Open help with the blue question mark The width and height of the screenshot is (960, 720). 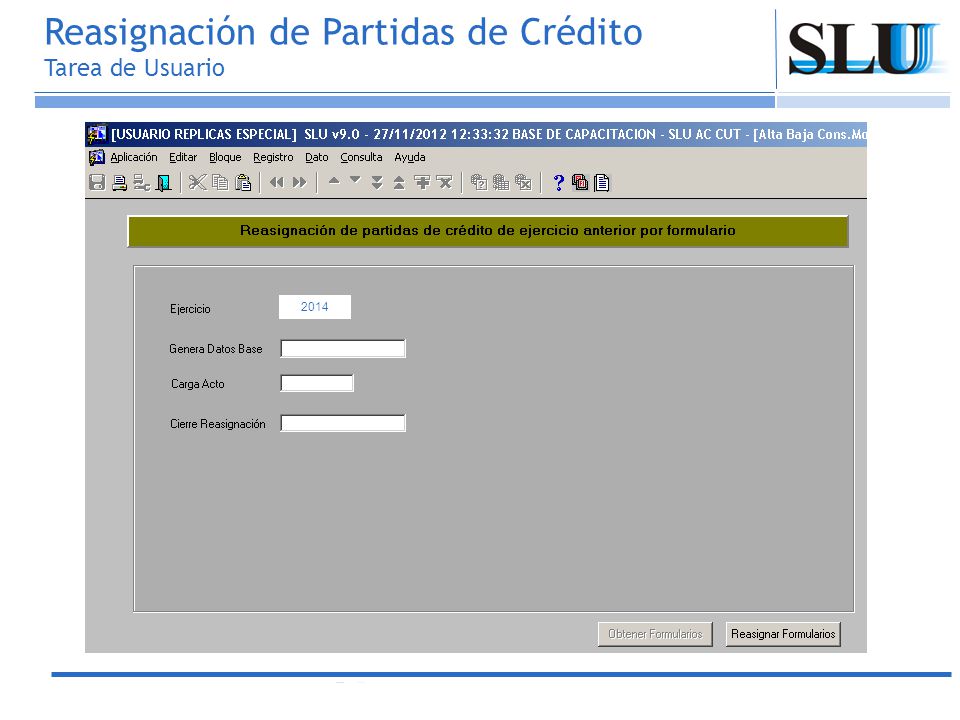558,182
